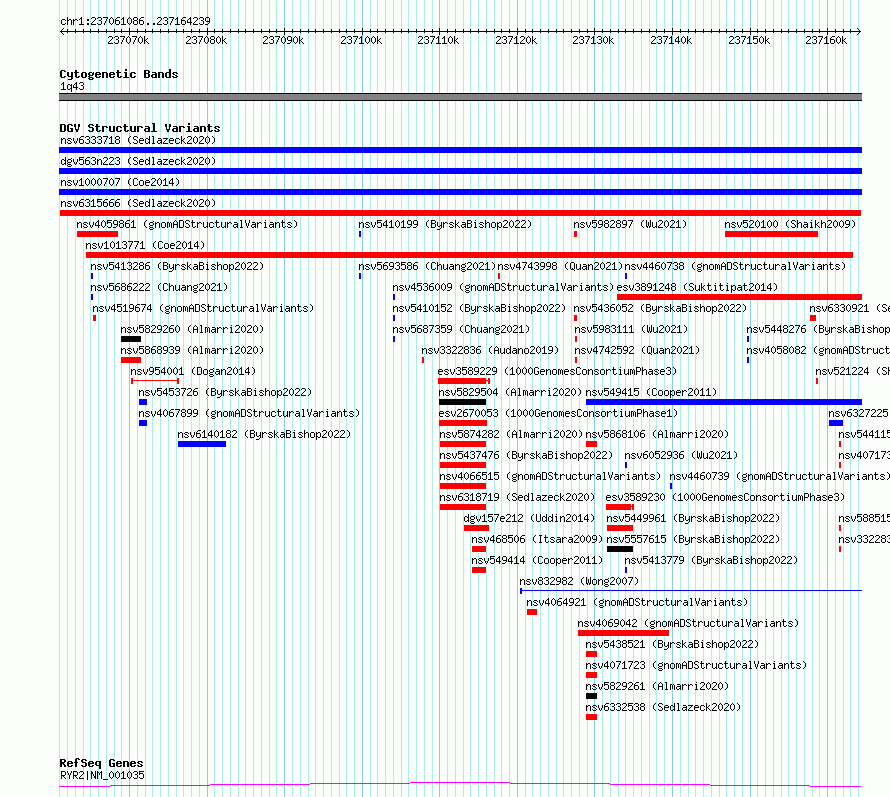Click the nsv4536009 gnomAD label
The height and width of the screenshot is (797, 890).
click(x=503, y=287)
